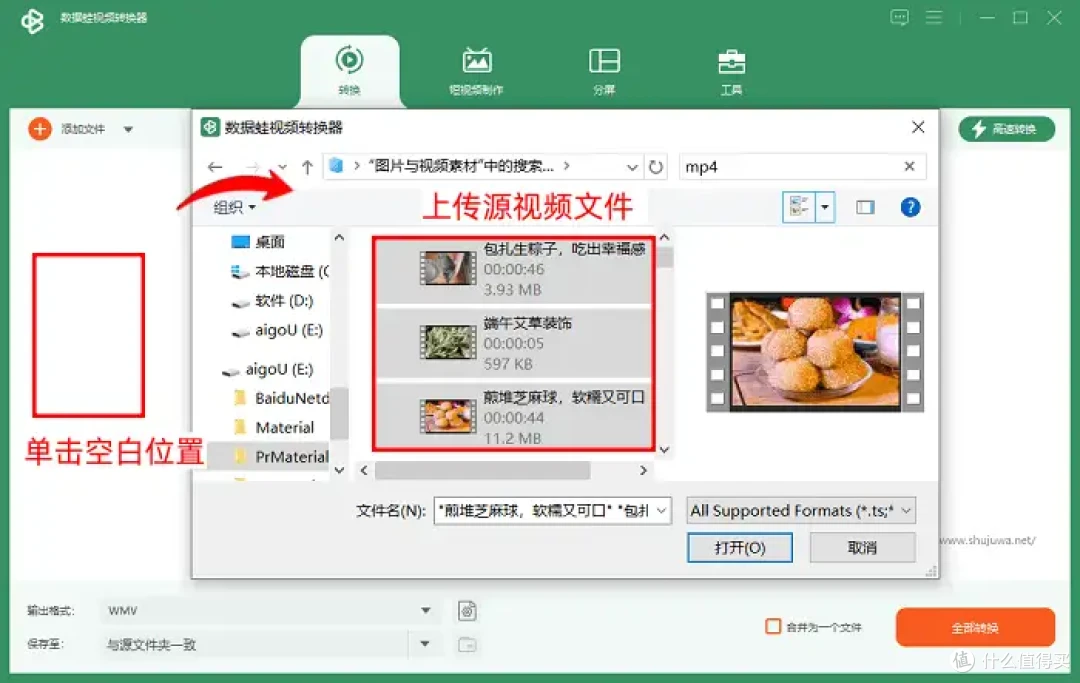Screen dimensions: 1080x683
Task: Open the help icon in dialog
Action: 910,207
